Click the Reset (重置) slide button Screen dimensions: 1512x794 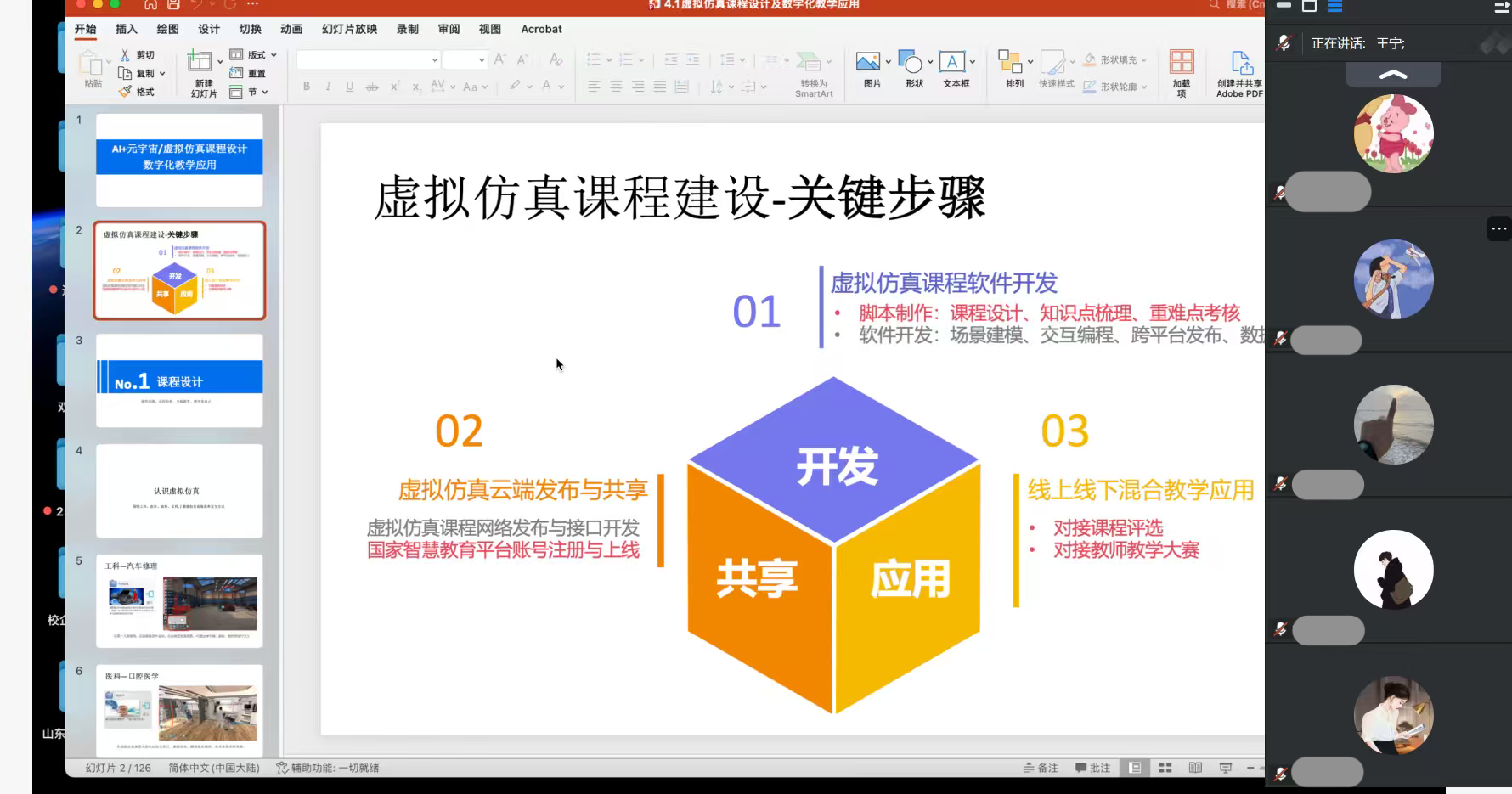click(248, 73)
